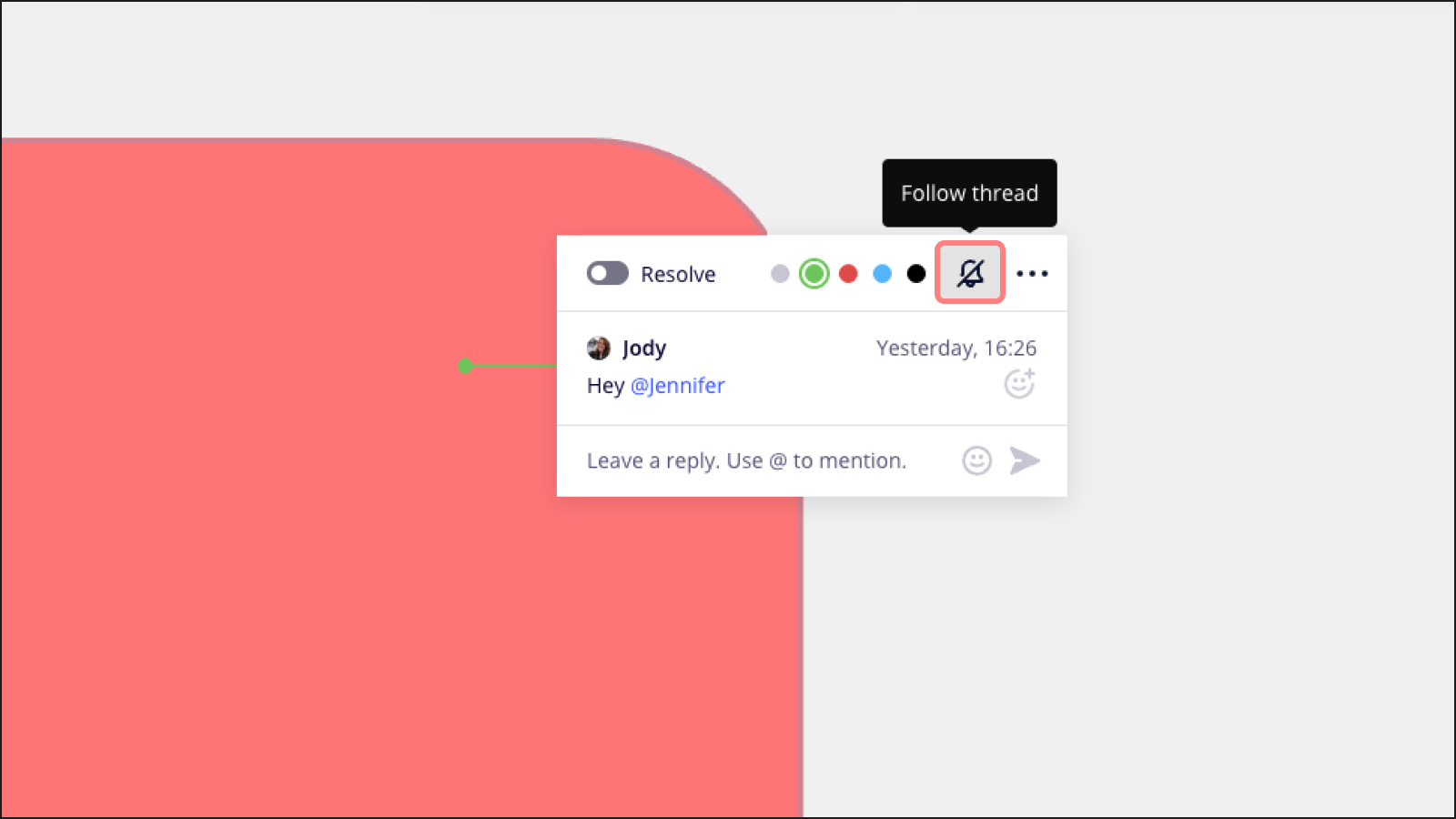Click into the Leave a reply field
The image size is (1456, 819).
pos(746,460)
